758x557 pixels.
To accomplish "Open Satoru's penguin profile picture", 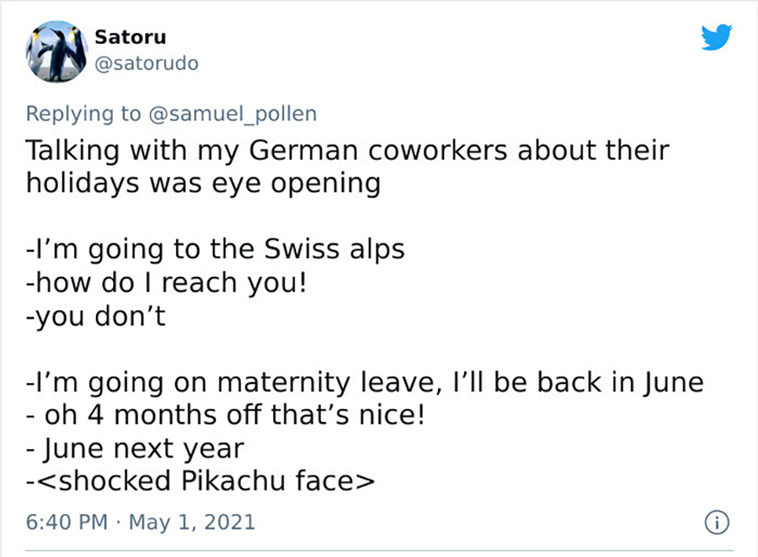I will coord(57,51).
